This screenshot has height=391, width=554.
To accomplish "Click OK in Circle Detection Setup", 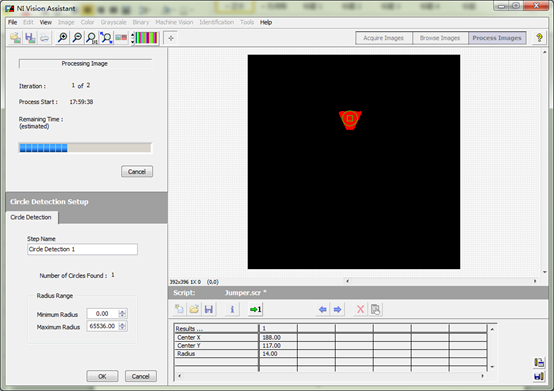I will click(x=102, y=376).
